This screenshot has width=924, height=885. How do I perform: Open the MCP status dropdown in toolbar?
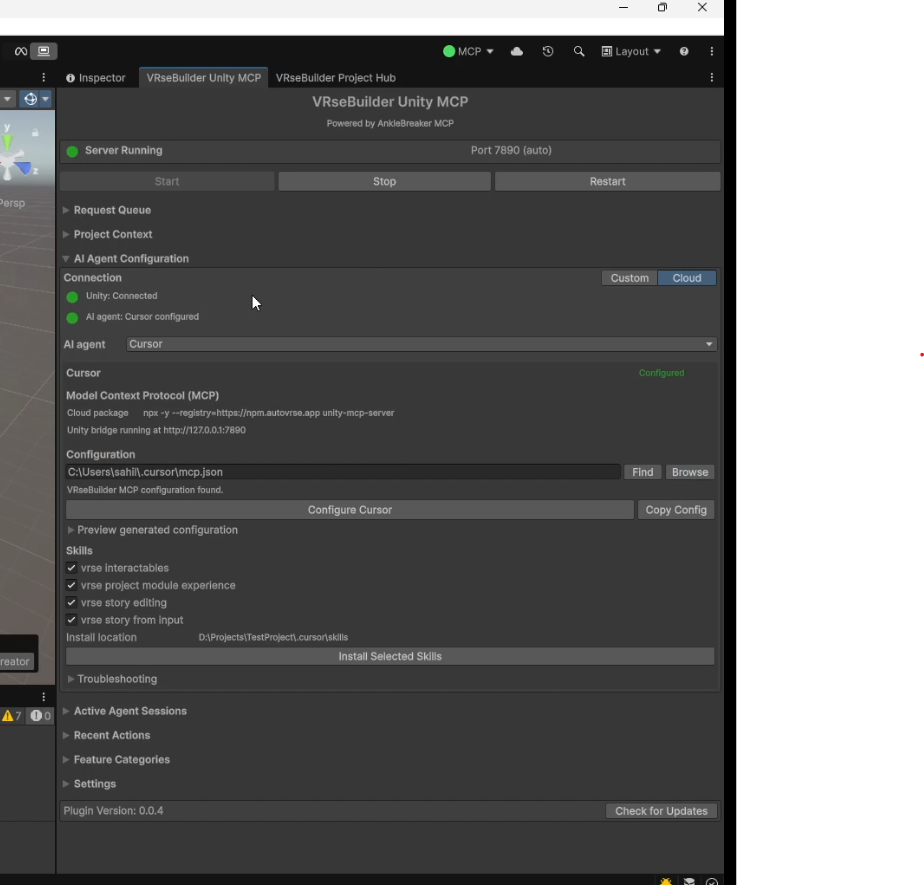(468, 51)
